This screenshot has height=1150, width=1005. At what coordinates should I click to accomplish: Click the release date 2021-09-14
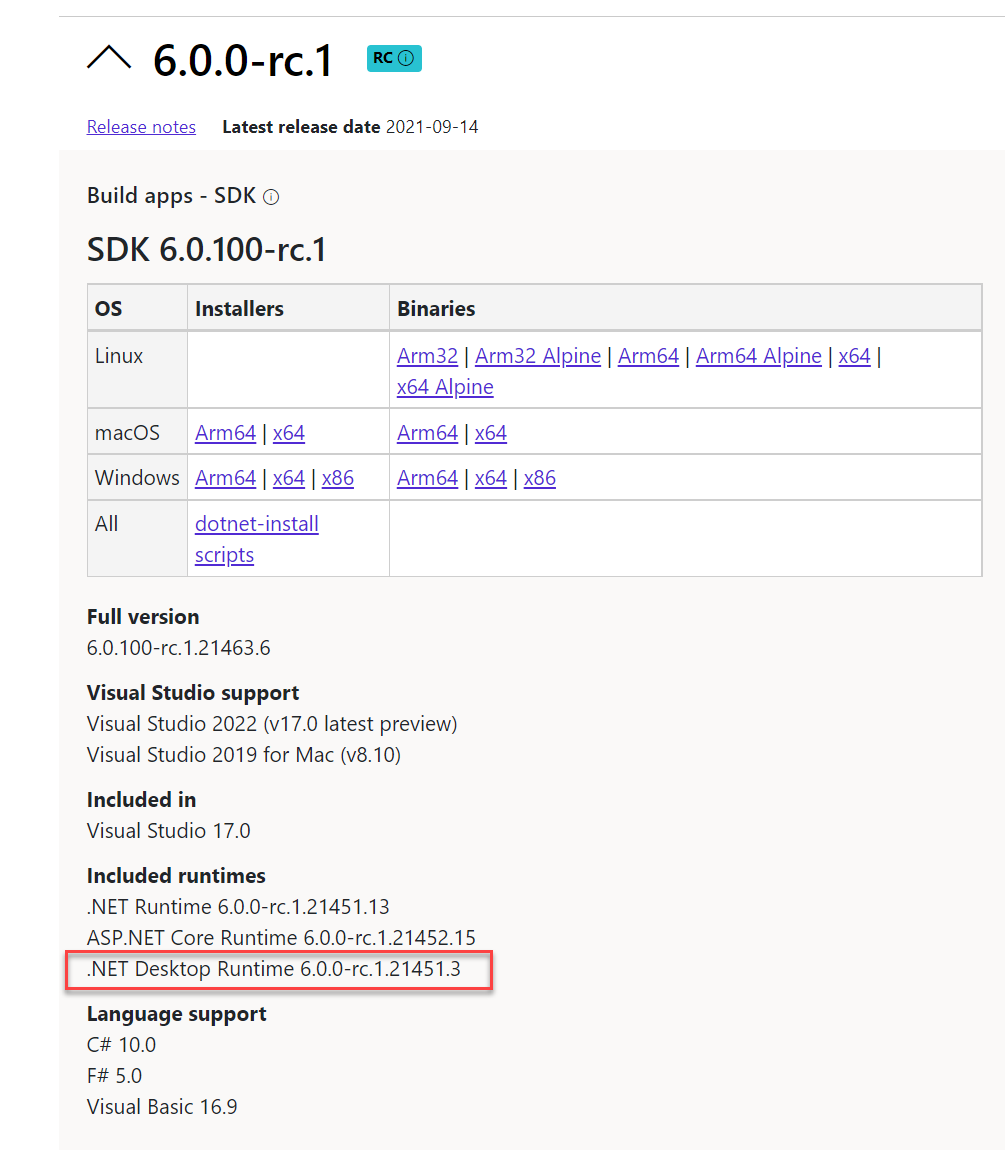pyautogui.click(x=432, y=127)
